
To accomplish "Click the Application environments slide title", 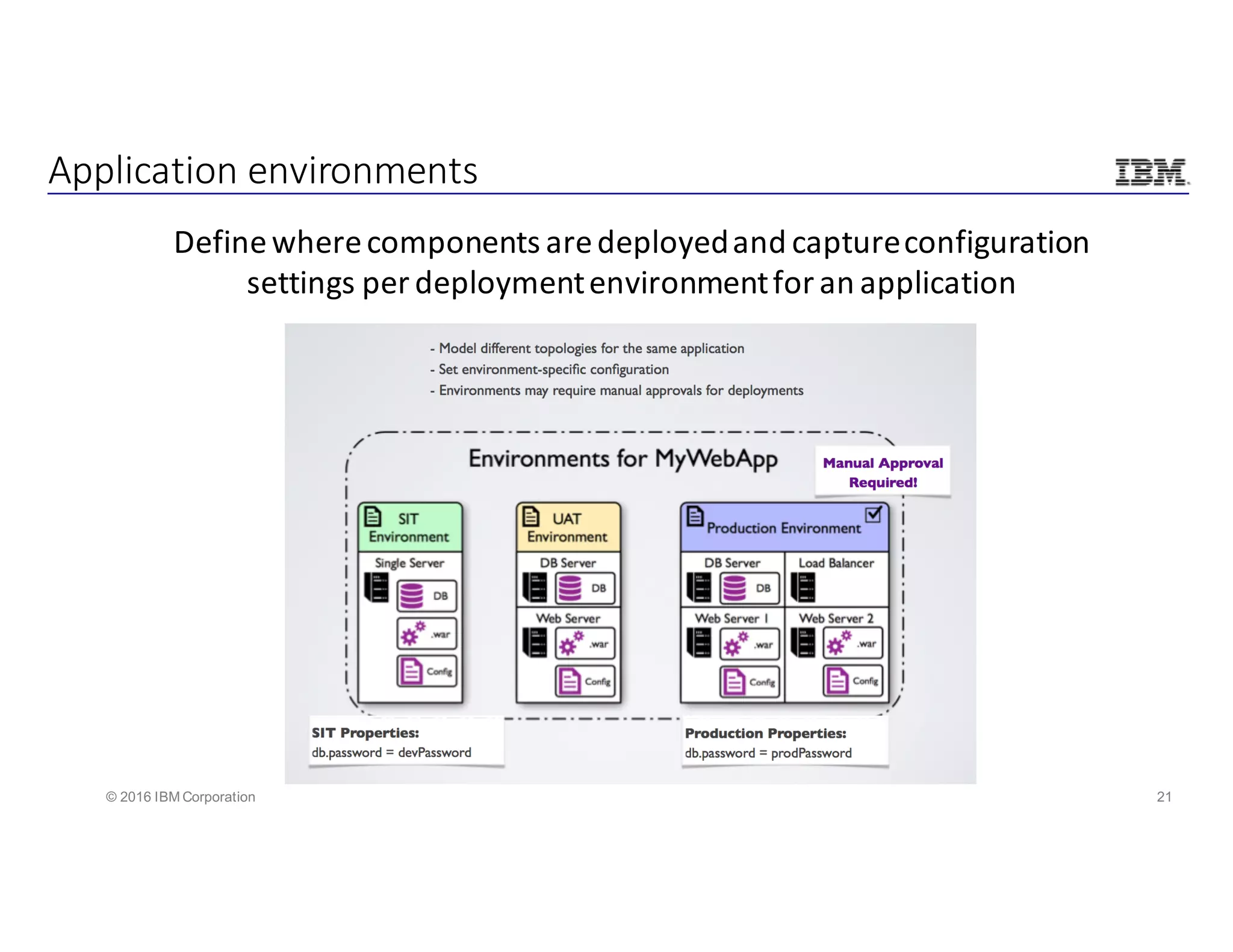I will pyautogui.click(x=263, y=171).
